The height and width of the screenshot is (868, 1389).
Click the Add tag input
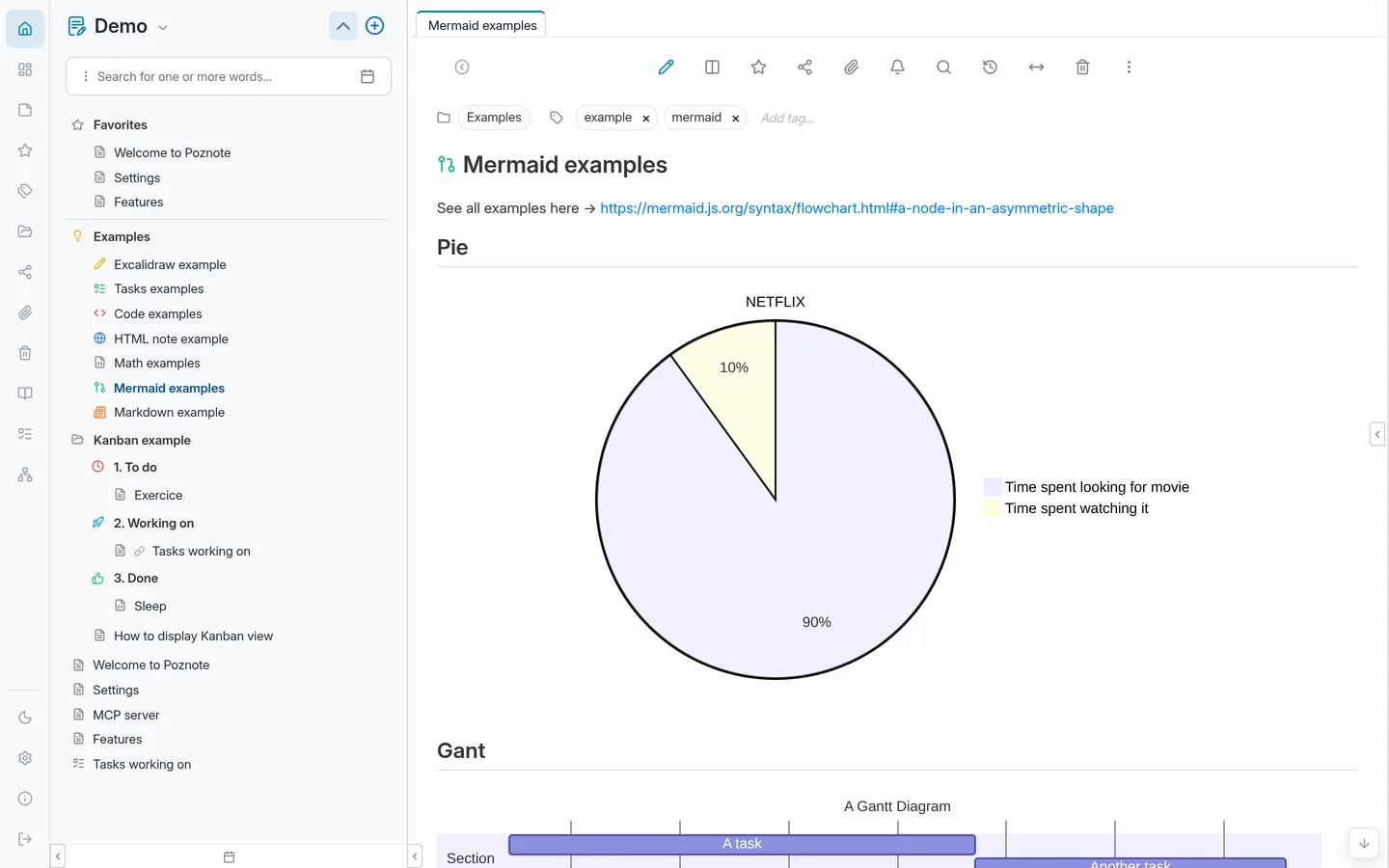[787, 119]
